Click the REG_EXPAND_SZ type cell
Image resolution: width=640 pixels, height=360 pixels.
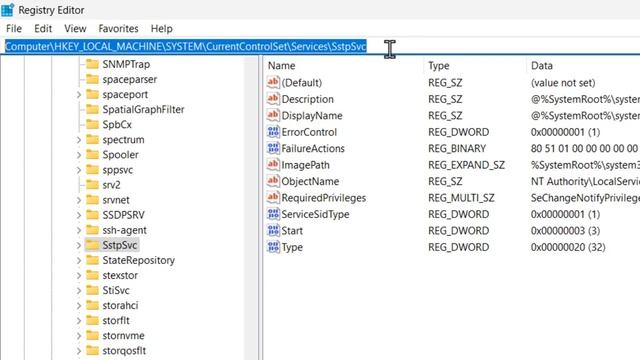coord(466,165)
